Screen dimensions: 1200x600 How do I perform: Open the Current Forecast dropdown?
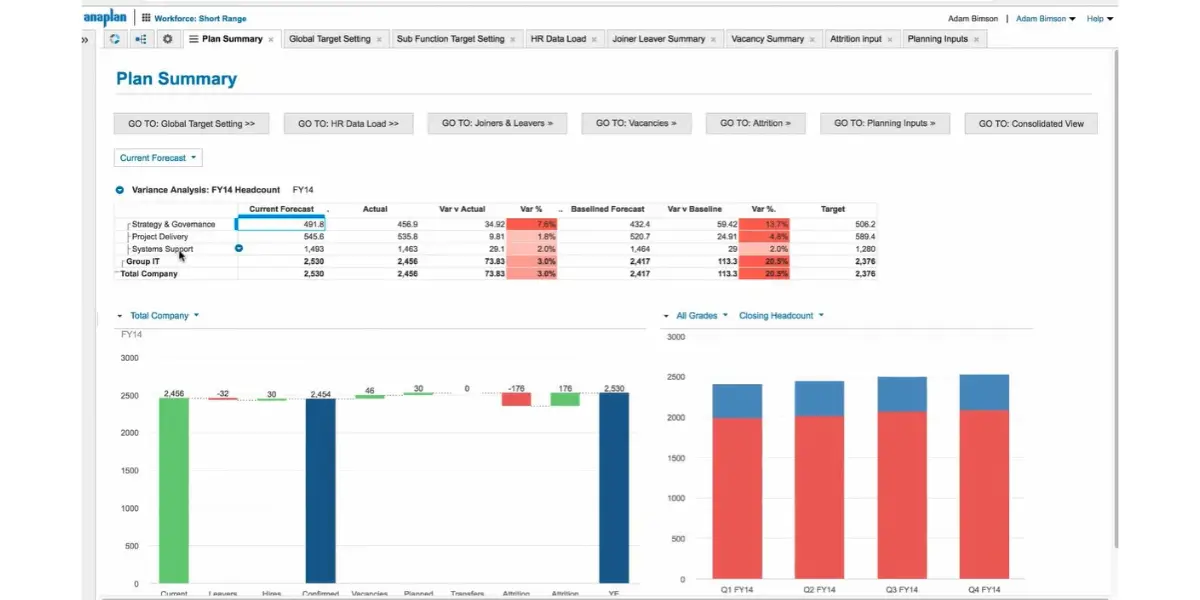click(x=158, y=158)
